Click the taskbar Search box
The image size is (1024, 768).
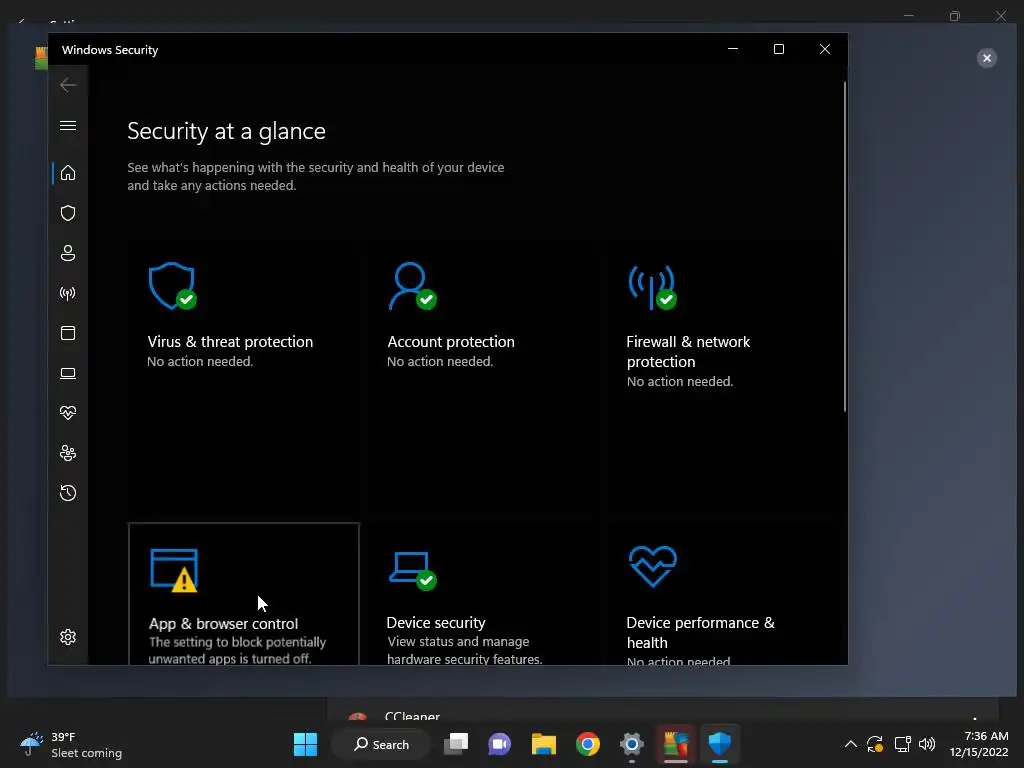381,744
